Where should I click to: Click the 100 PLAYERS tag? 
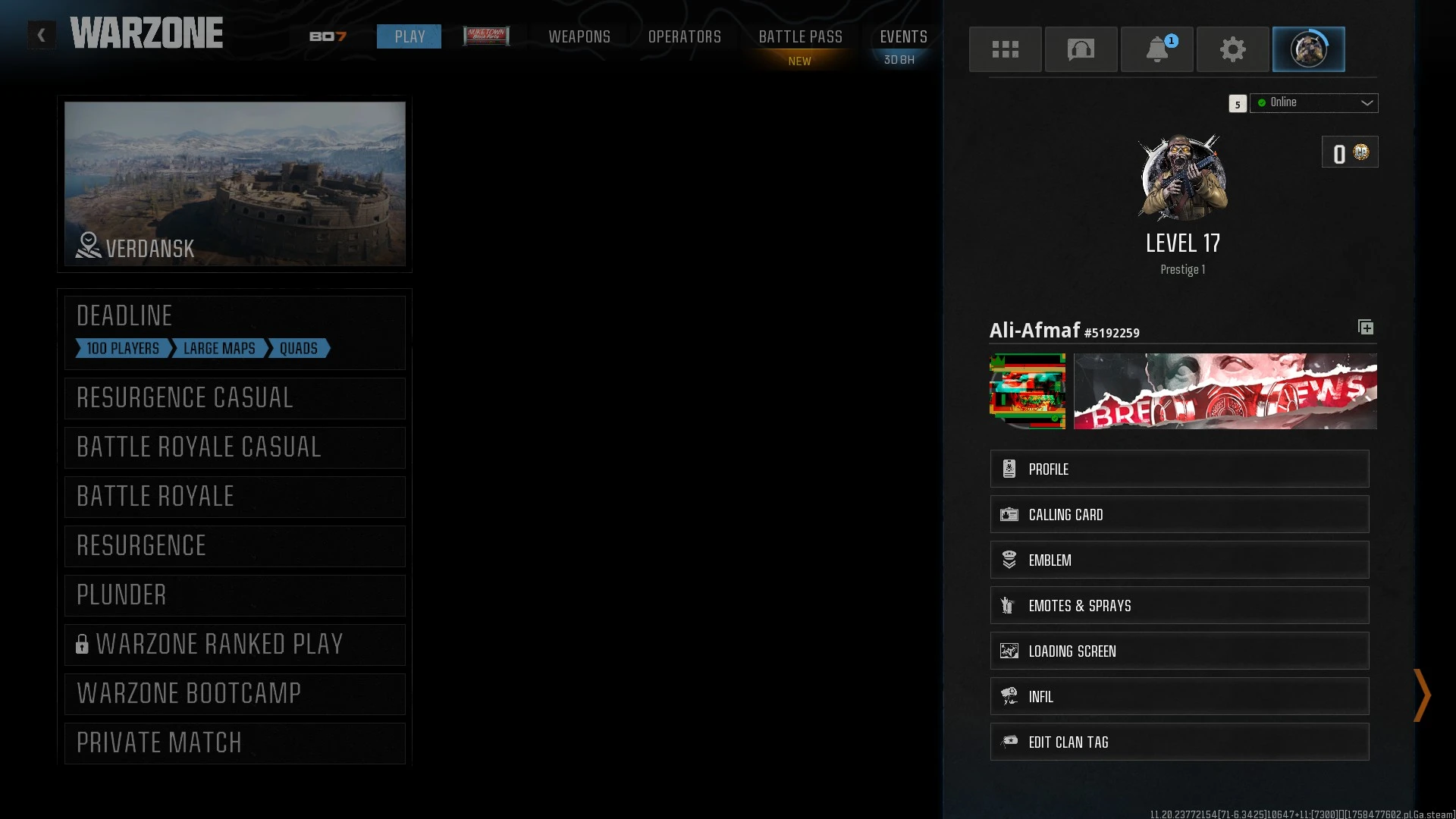click(x=123, y=348)
